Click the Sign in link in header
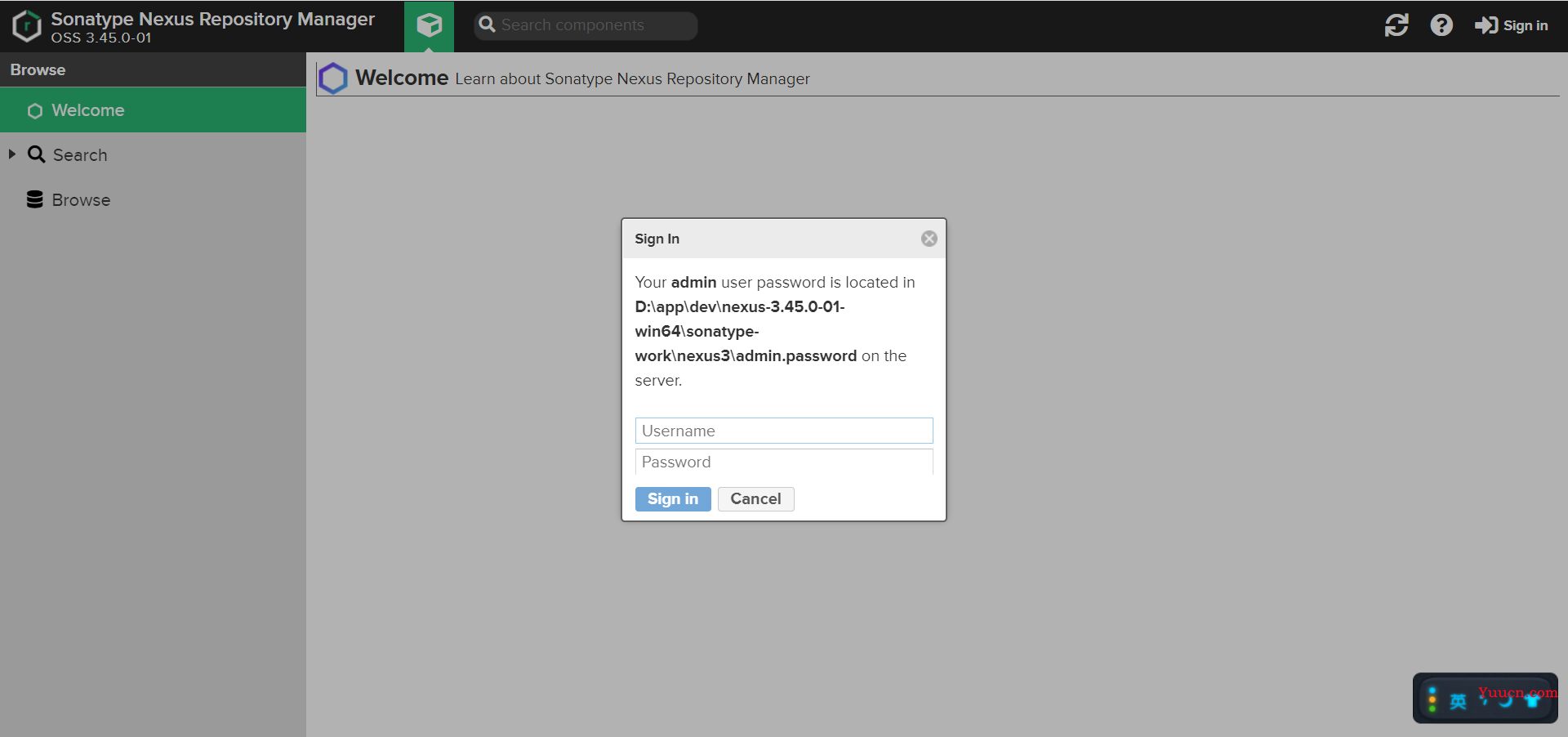This screenshot has height=737, width=1568. pyautogui.click(x=1511, y=25)
